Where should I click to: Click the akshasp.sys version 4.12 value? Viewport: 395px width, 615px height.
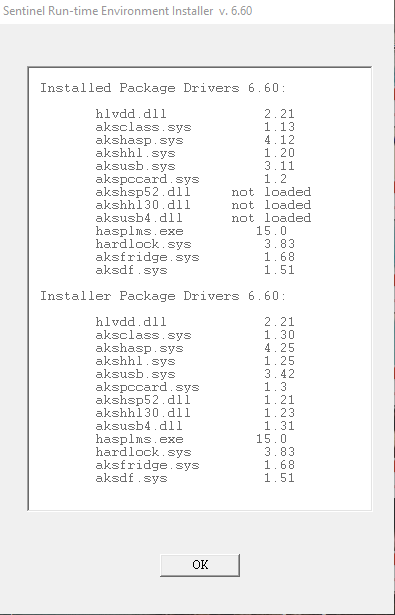tap(279, 140)
